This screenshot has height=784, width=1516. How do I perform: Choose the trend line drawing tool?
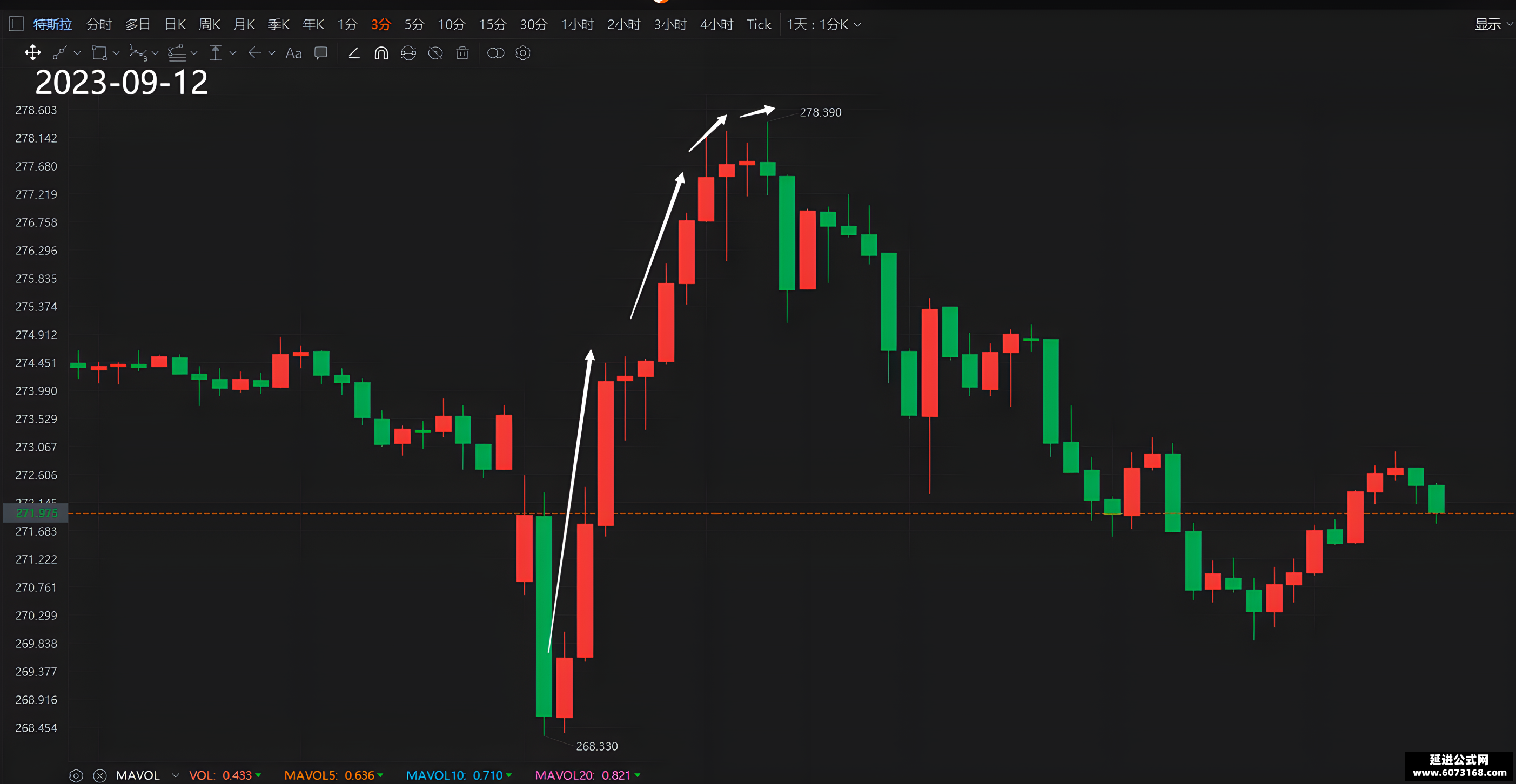(x=59, y=53)
